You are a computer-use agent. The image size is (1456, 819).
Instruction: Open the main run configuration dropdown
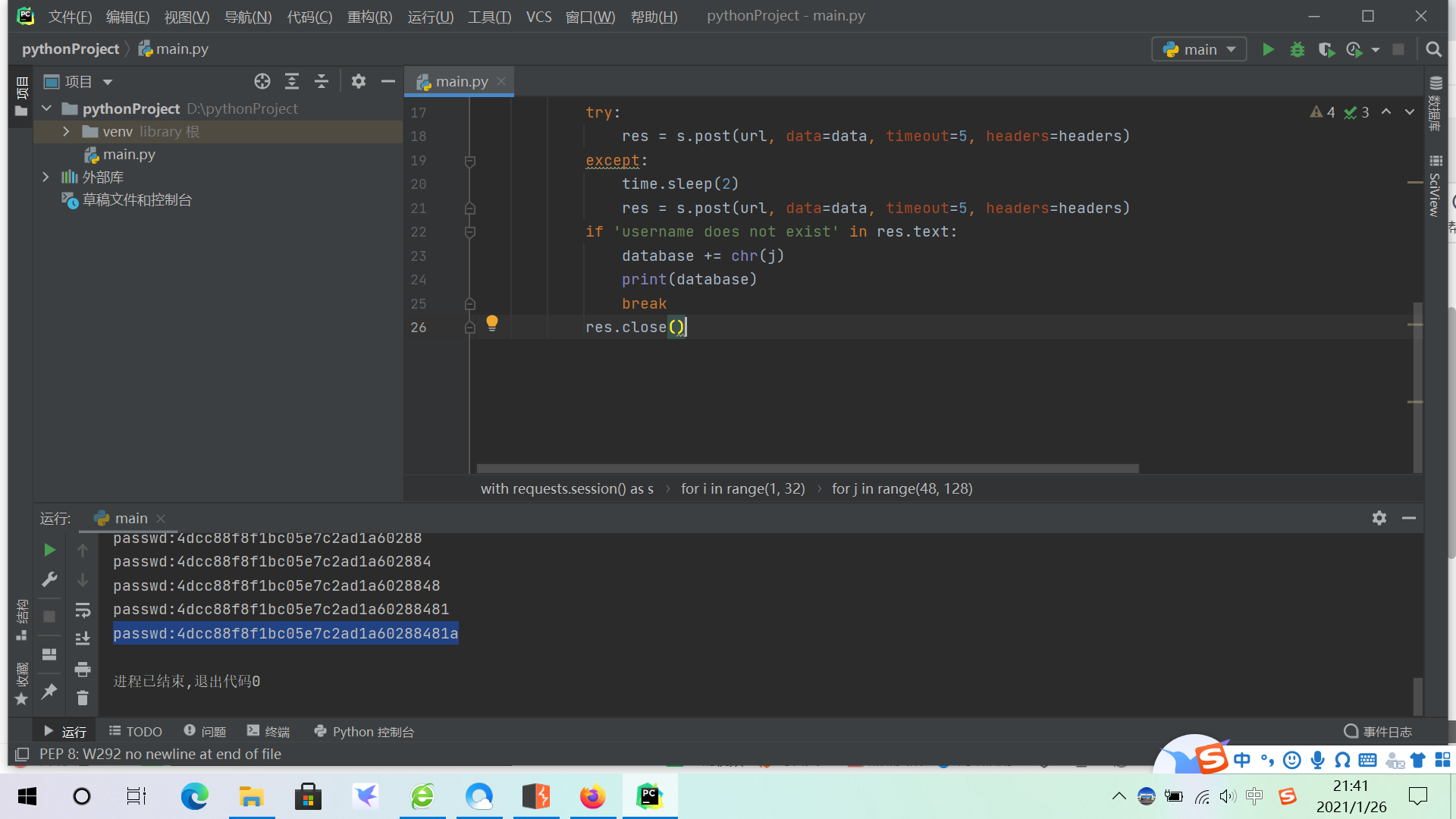(1200, 49)
